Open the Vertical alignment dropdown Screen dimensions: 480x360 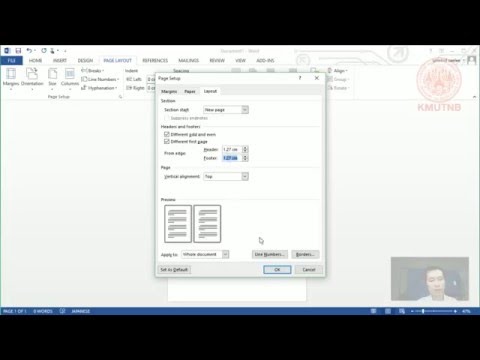click(x=226, y=176)
